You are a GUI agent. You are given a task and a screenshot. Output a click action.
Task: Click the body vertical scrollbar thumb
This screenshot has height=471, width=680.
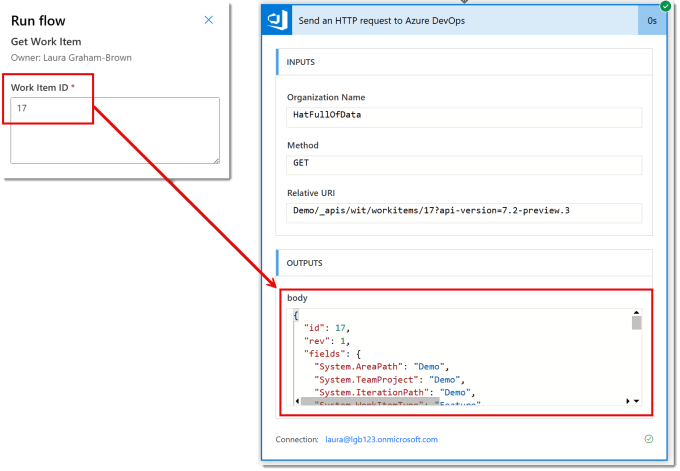point(636,323)
